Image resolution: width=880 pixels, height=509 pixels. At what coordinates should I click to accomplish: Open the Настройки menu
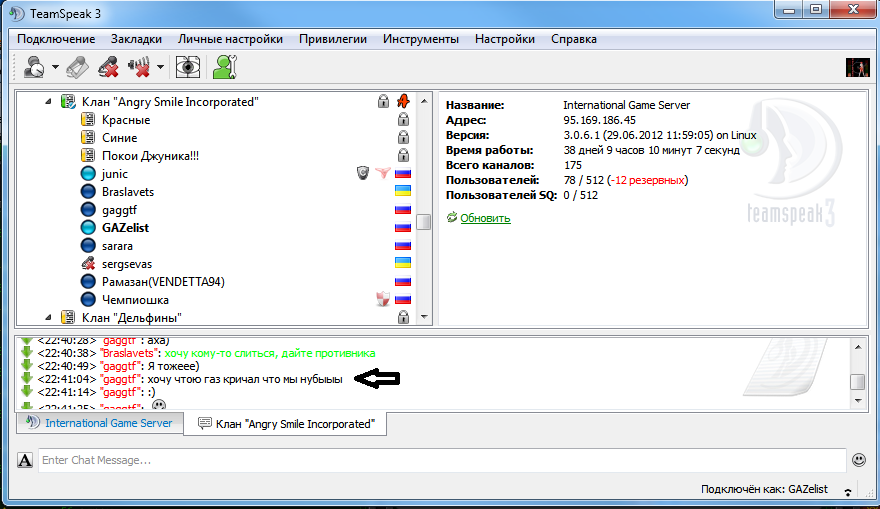(x=505, y=39)
